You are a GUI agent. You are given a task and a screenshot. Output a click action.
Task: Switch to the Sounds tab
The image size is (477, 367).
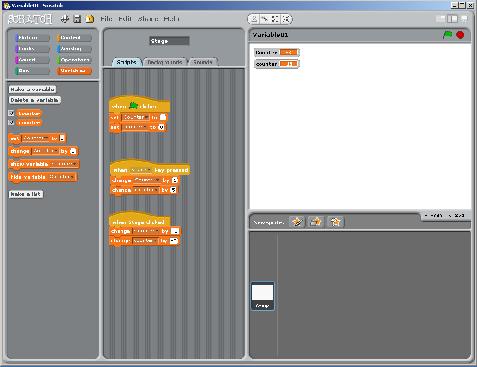click(x=203, y=62)
